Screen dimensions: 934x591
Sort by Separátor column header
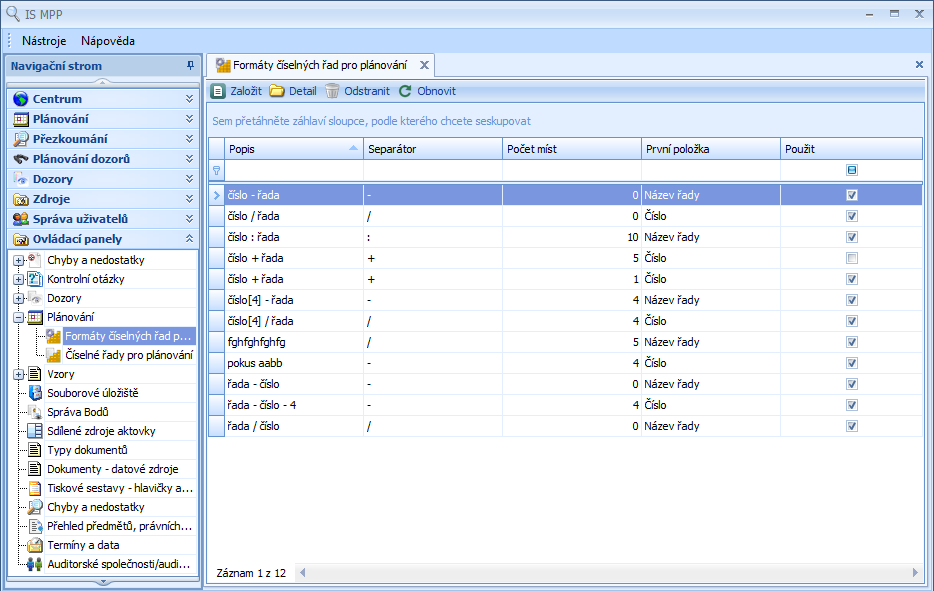tap(433, 149)
